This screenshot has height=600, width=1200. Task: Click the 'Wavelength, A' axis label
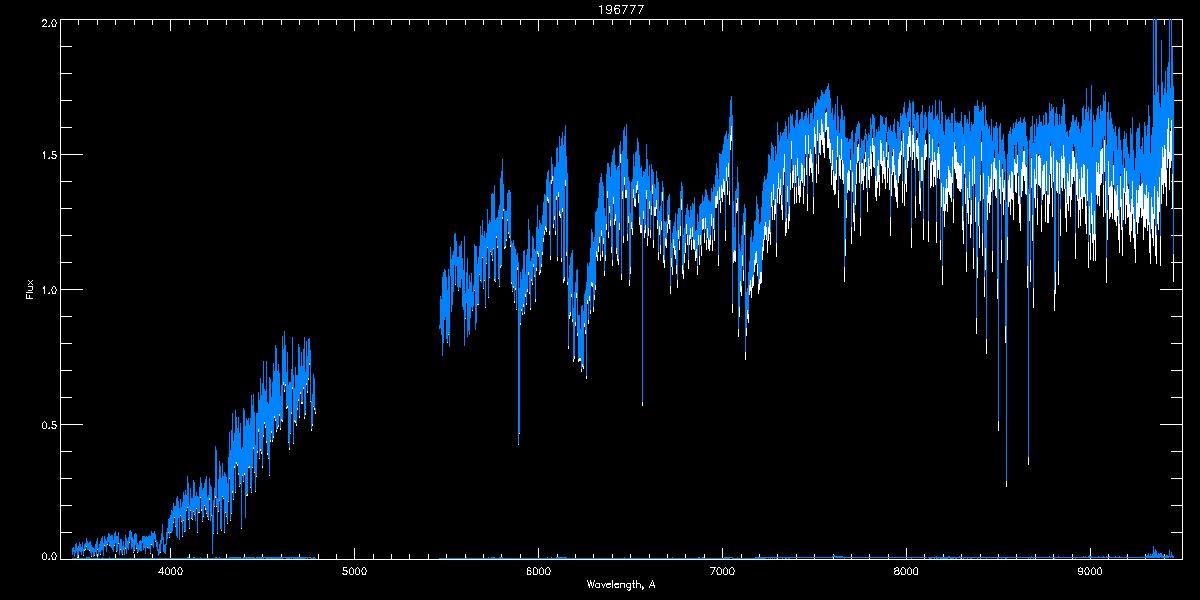620,584
